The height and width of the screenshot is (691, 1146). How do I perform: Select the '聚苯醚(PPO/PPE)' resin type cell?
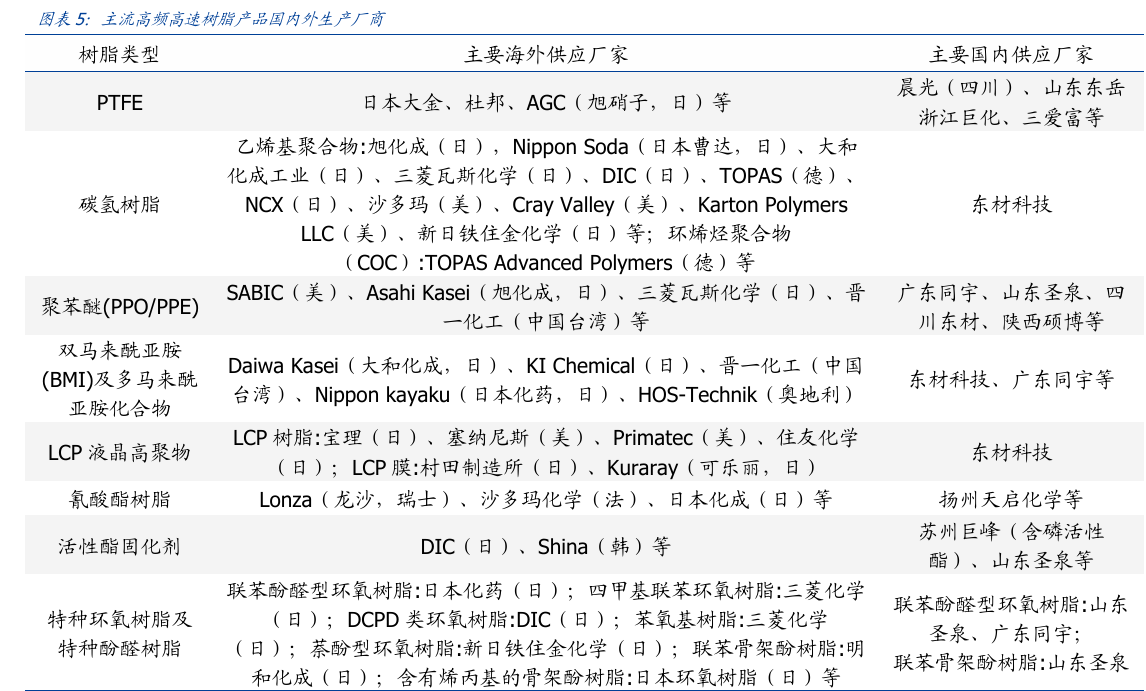click(119, 306)
